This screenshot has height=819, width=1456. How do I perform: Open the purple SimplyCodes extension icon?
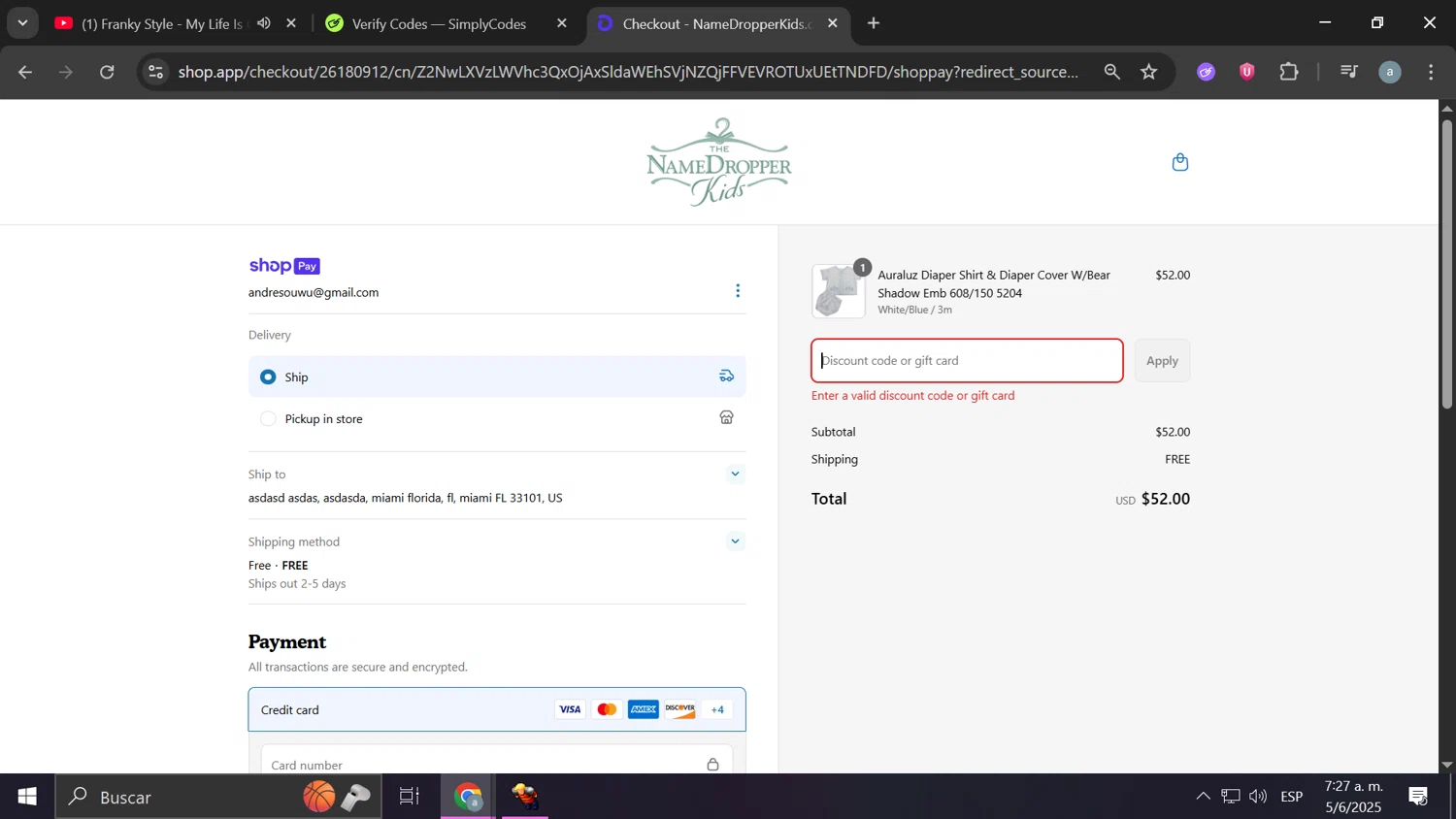[x=1207, y=72]
